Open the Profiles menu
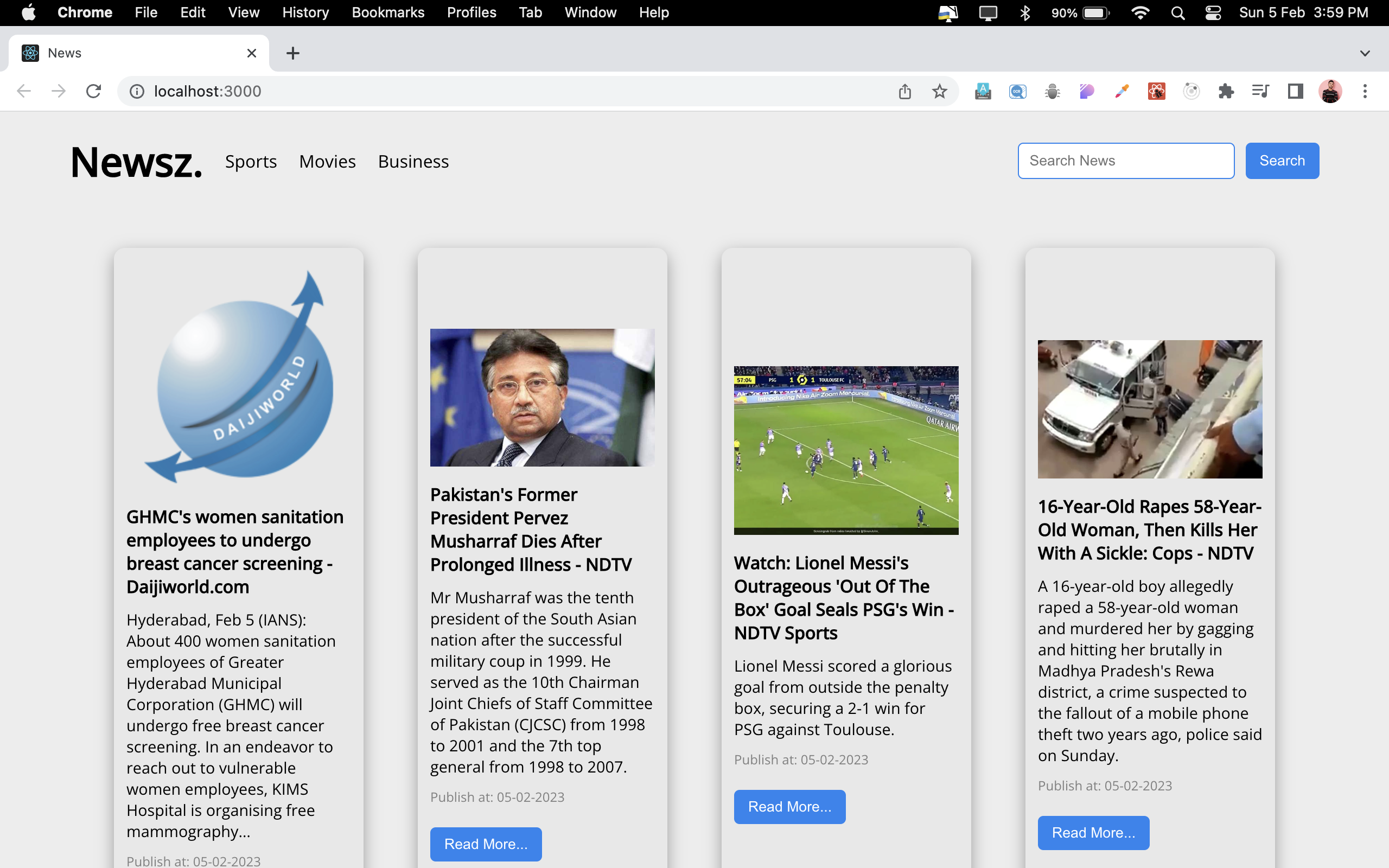 [471, 12]
